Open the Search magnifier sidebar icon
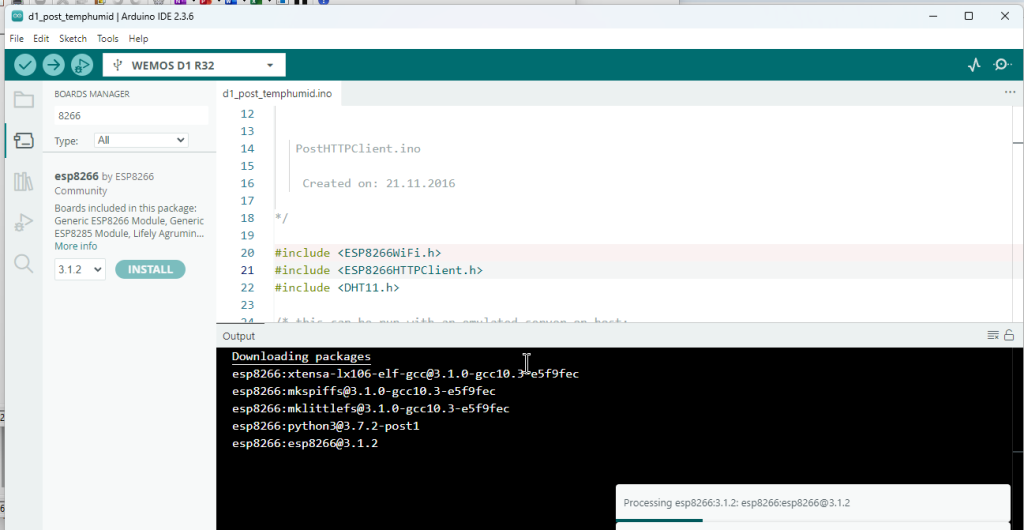The height and width of the screenshot is (530, 1024). (x=23, y=264)
